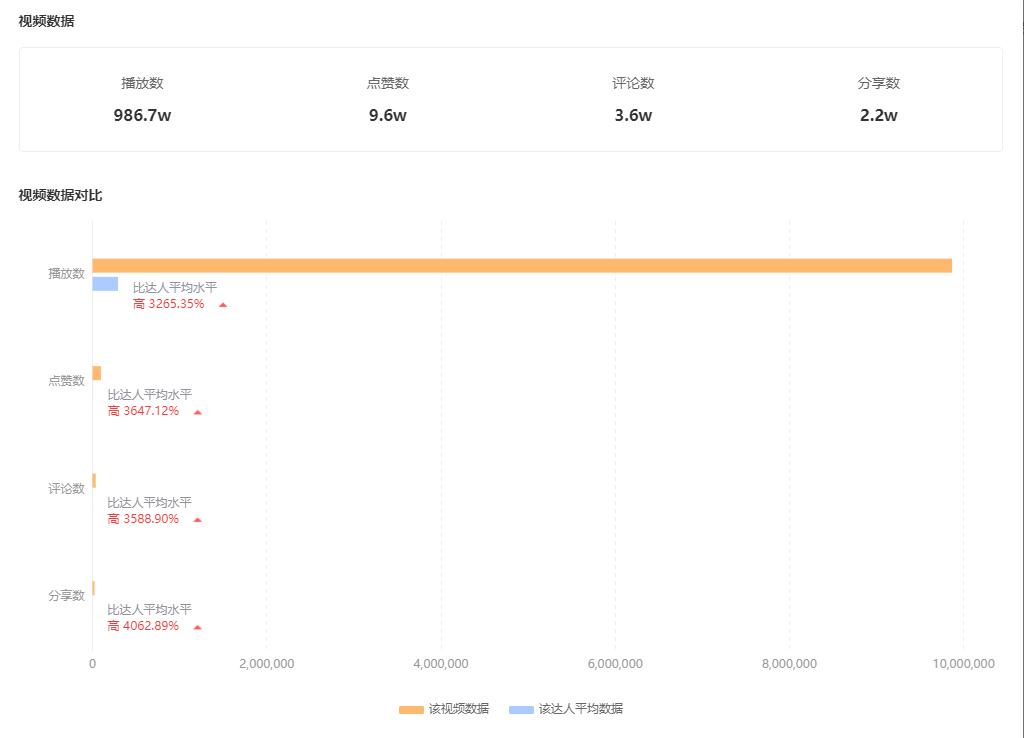Viewport: 1024px width, 738px height.
Task: Click the orange 分享数 bar
Action: (95, 588)
